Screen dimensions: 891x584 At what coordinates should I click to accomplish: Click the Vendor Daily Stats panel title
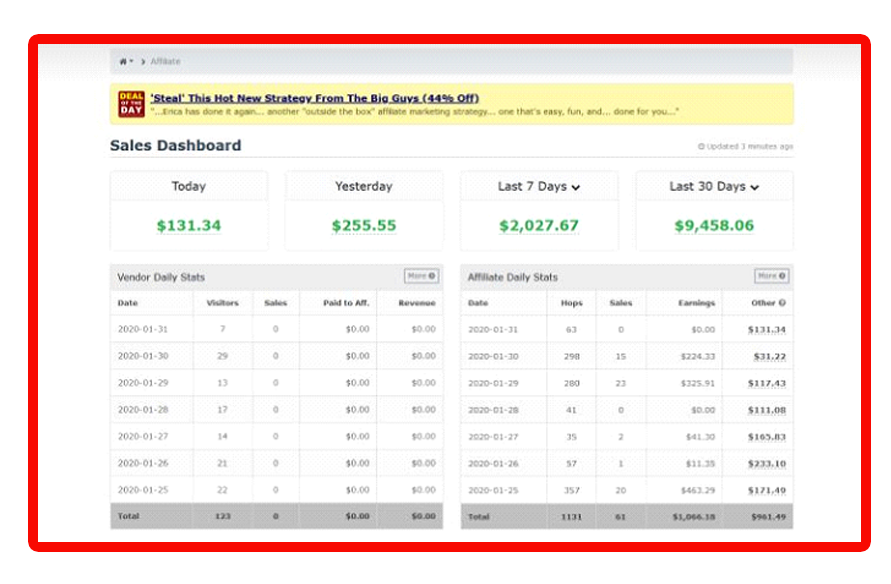161,277
